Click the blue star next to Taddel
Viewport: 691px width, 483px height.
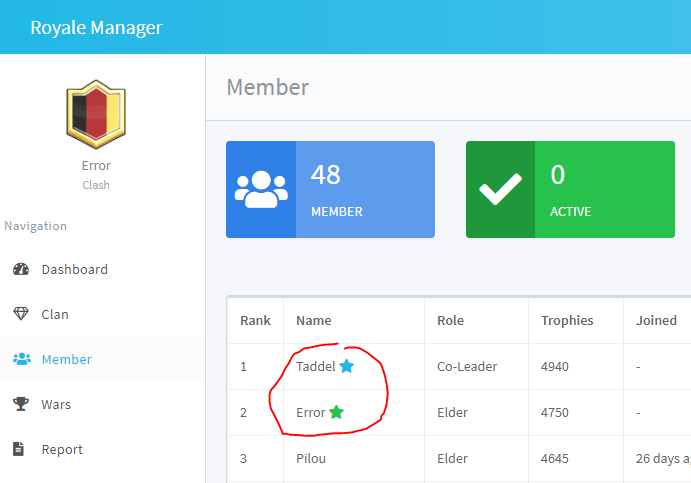(347, 366)
